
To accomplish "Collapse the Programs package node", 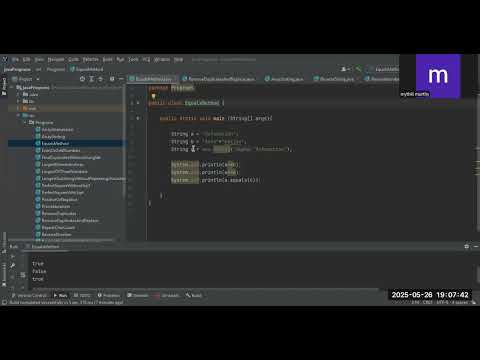I will point(25,123).
